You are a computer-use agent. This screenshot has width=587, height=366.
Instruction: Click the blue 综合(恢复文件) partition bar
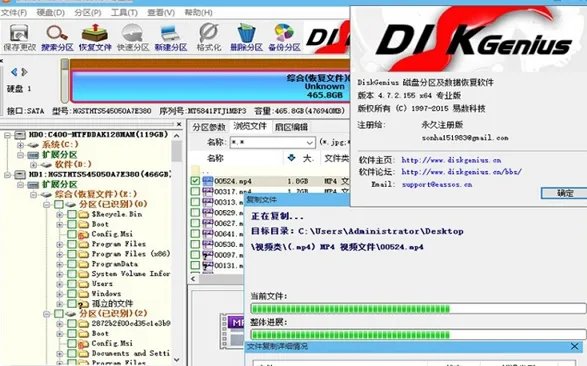(x=210, y=86)
